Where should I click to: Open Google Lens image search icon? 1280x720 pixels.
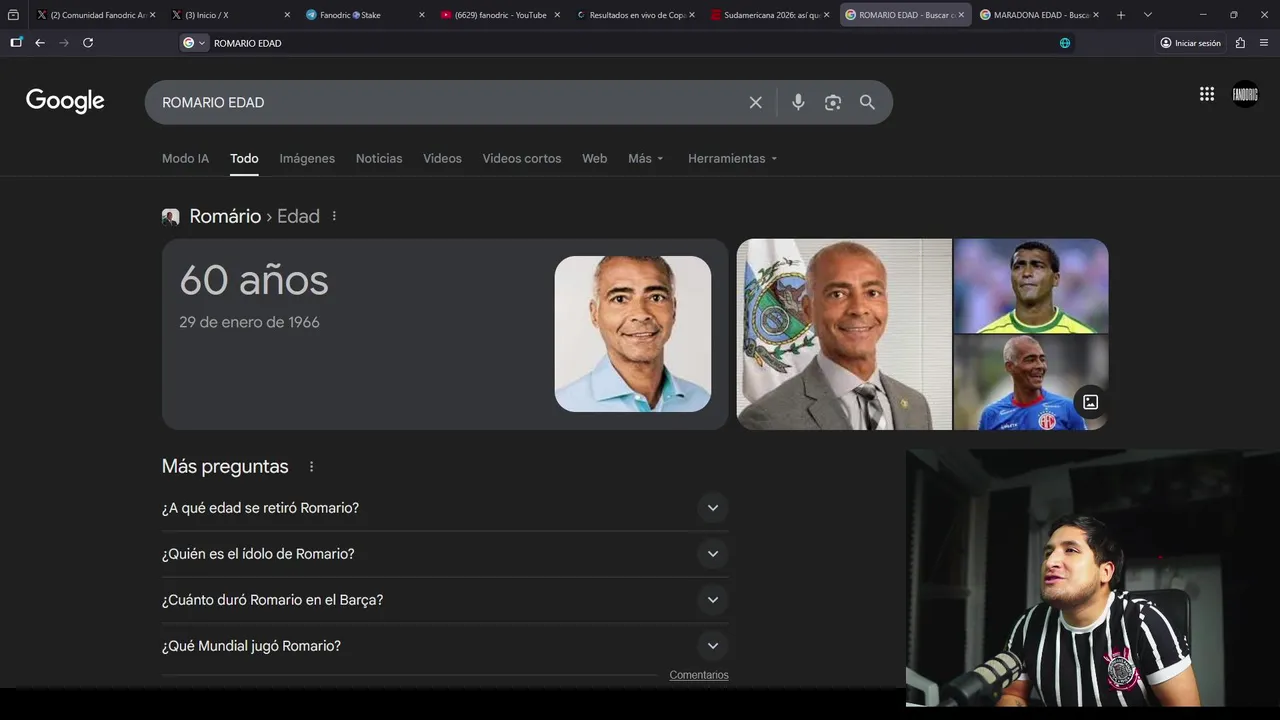(x=833, y=102)
